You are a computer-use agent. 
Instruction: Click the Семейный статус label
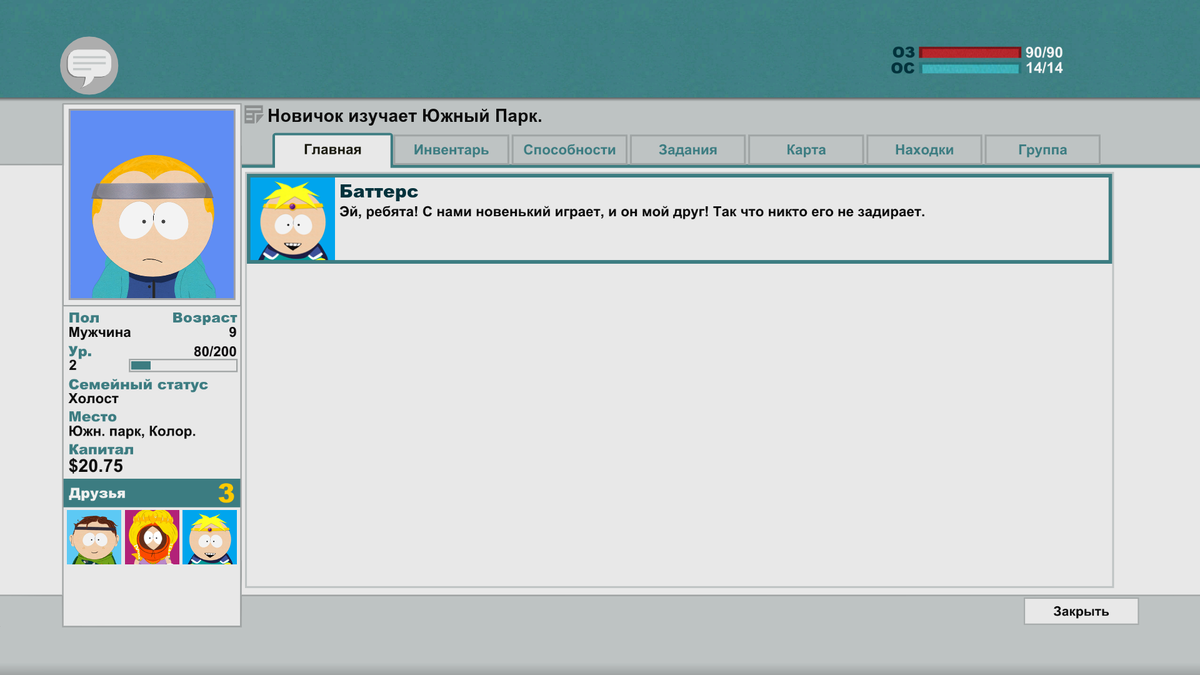pyautogui.click(x=138, y=384)
